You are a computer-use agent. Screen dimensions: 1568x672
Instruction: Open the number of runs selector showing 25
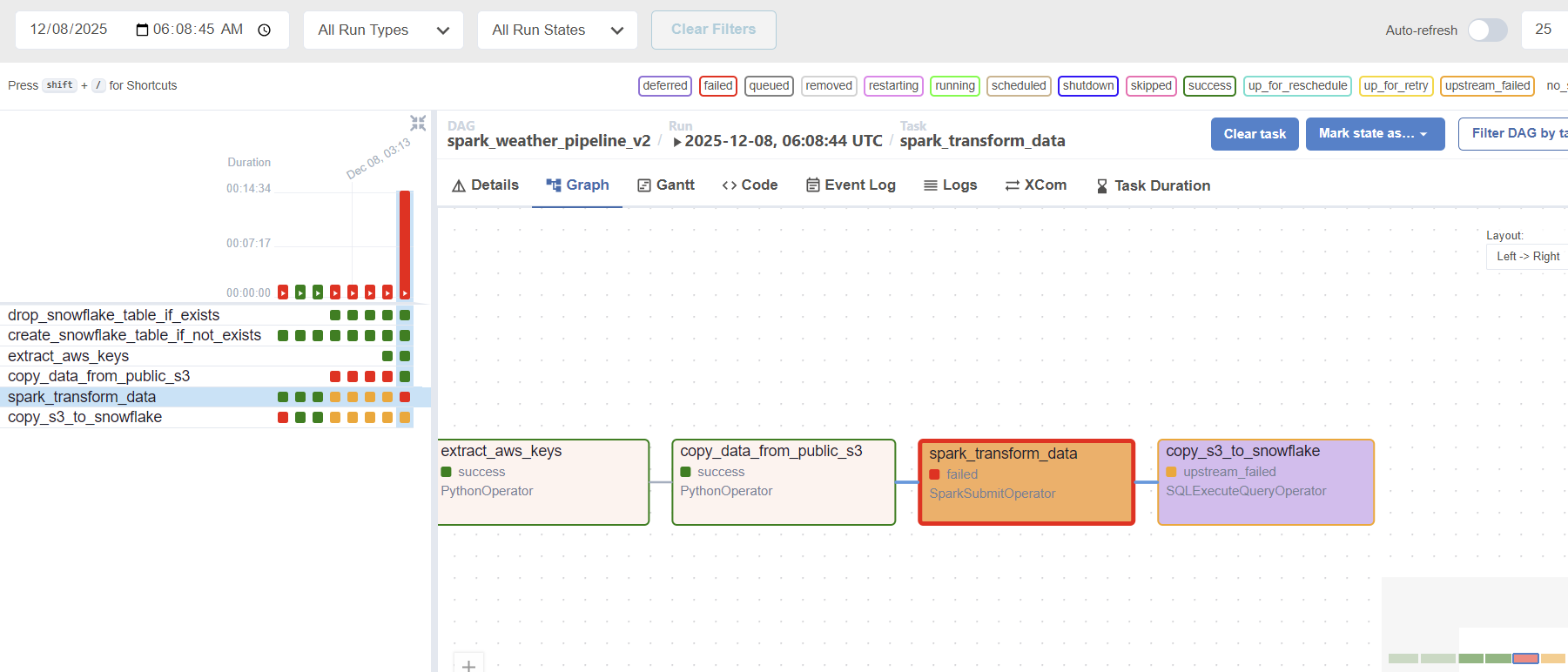(1544, 30)
